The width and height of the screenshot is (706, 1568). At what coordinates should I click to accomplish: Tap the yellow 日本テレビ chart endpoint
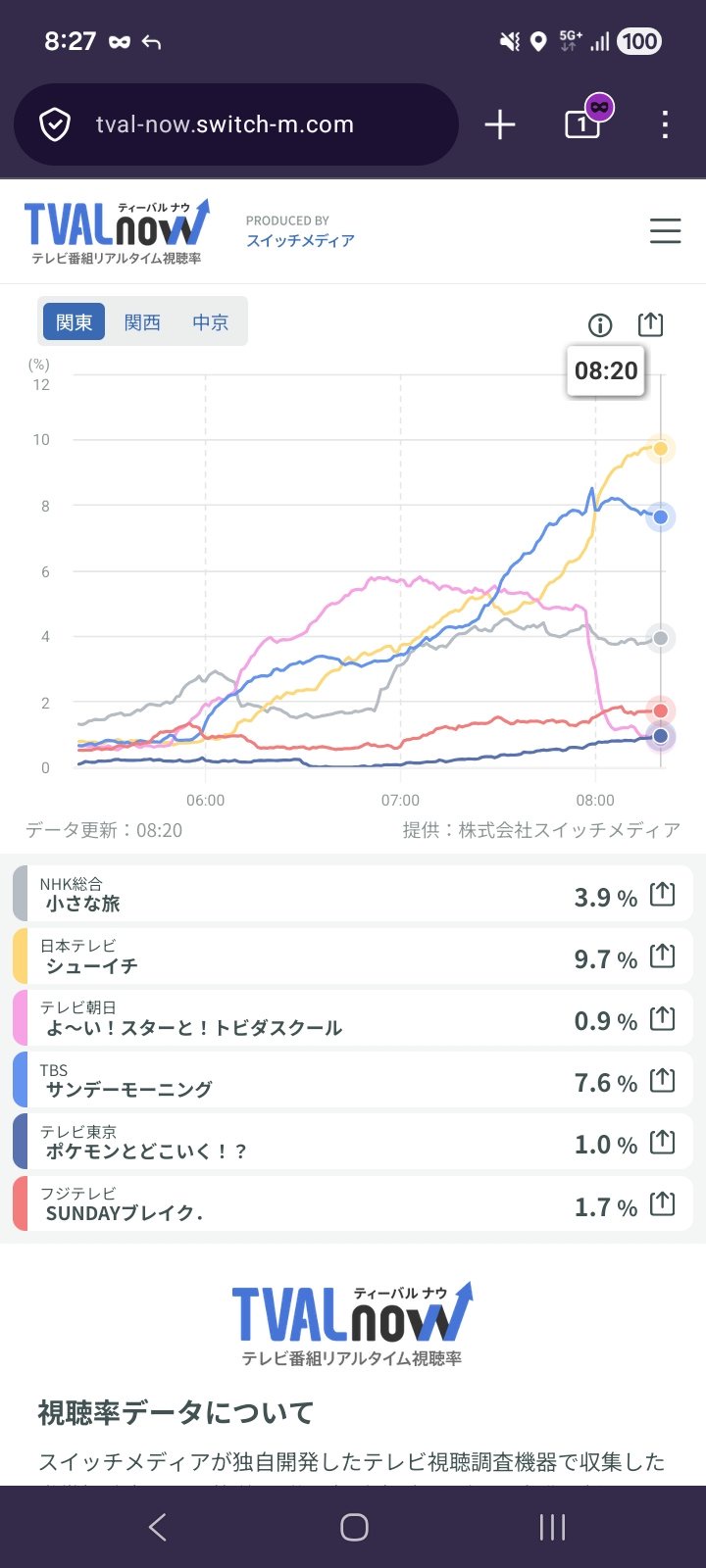(661, 449)
